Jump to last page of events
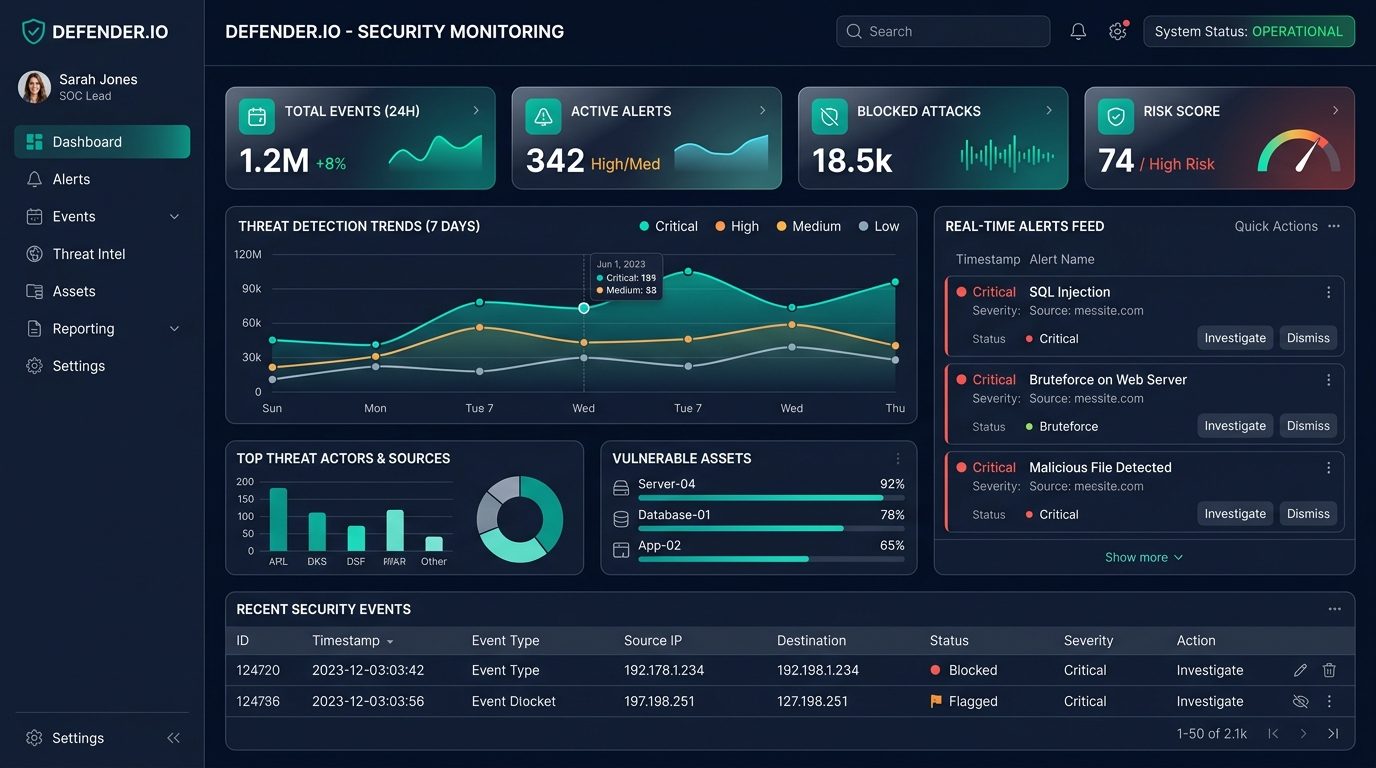The image size is (1376, 768). 1333,734
